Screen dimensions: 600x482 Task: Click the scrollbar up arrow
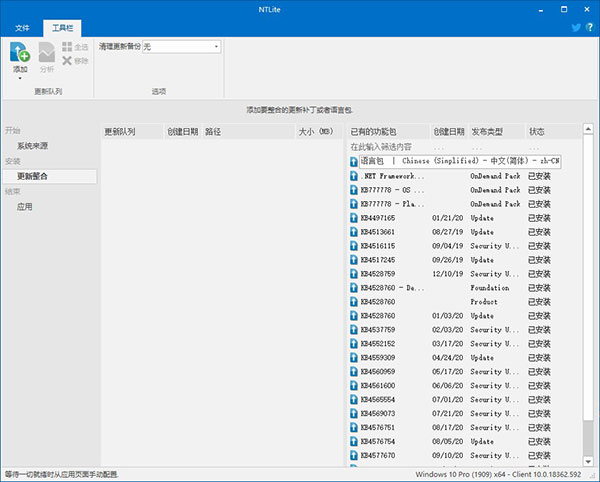[588, 129]
